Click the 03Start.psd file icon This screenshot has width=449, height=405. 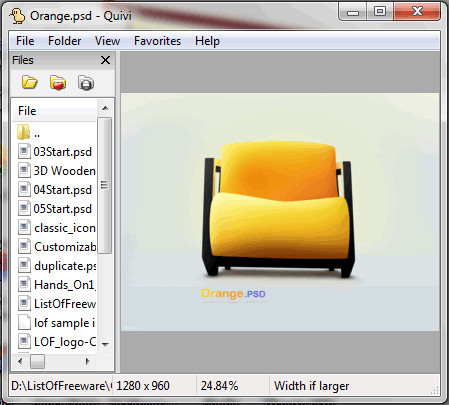[24, 152]
